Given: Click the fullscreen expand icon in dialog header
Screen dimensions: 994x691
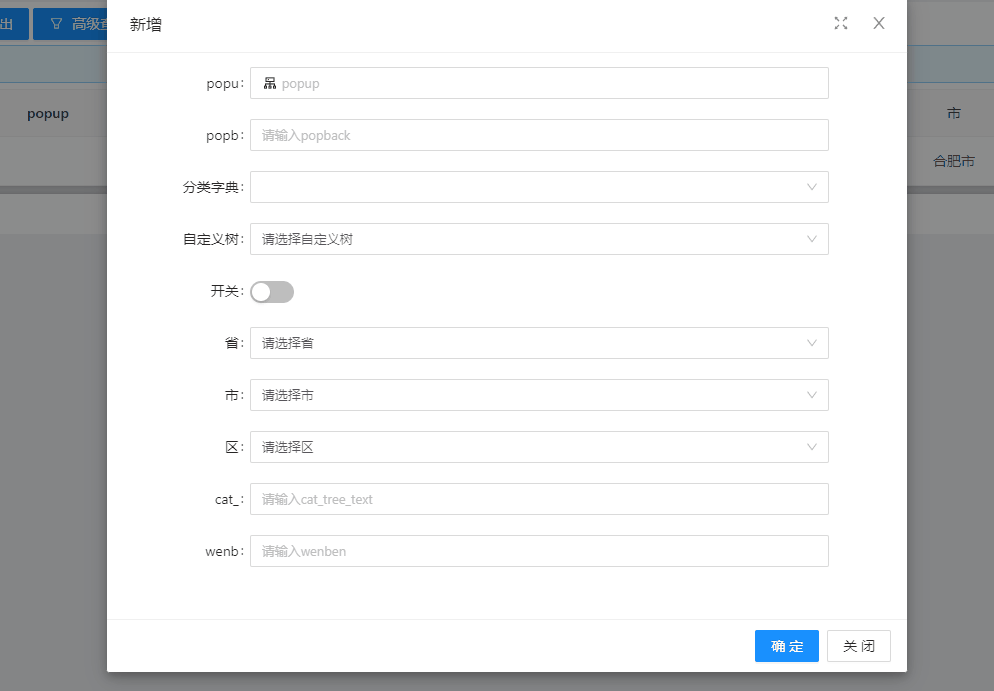Looking at the screenshot, I should pos(841,23).
